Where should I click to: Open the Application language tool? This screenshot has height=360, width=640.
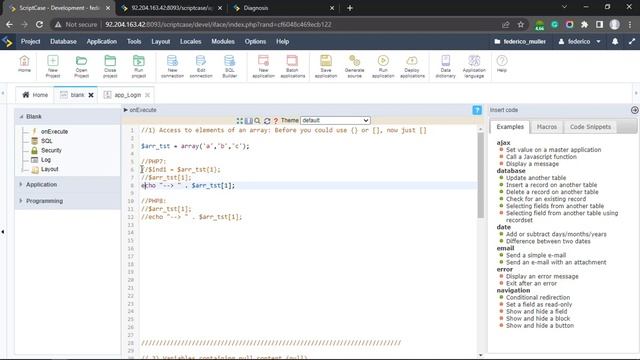[474, 67]
